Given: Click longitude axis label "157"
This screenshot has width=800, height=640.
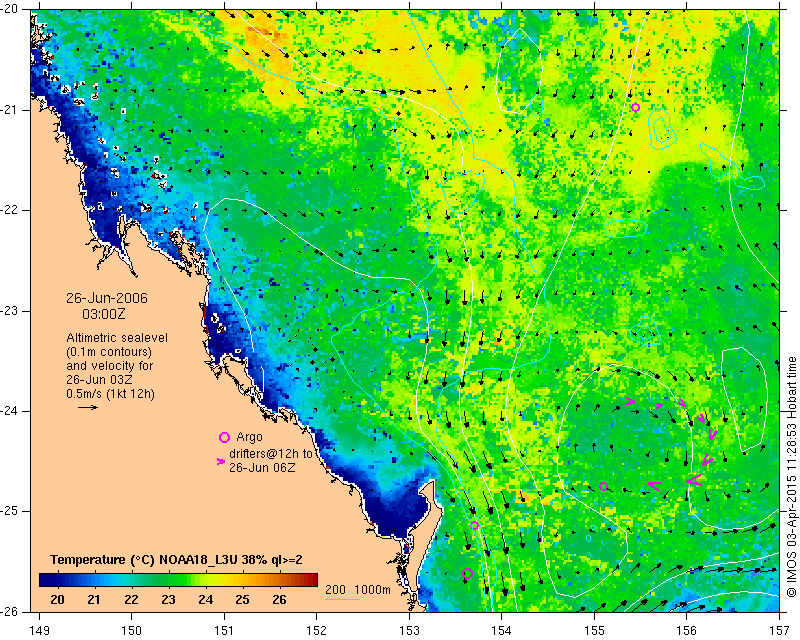Looking at the screenshot, I should [x=780, y=630].
